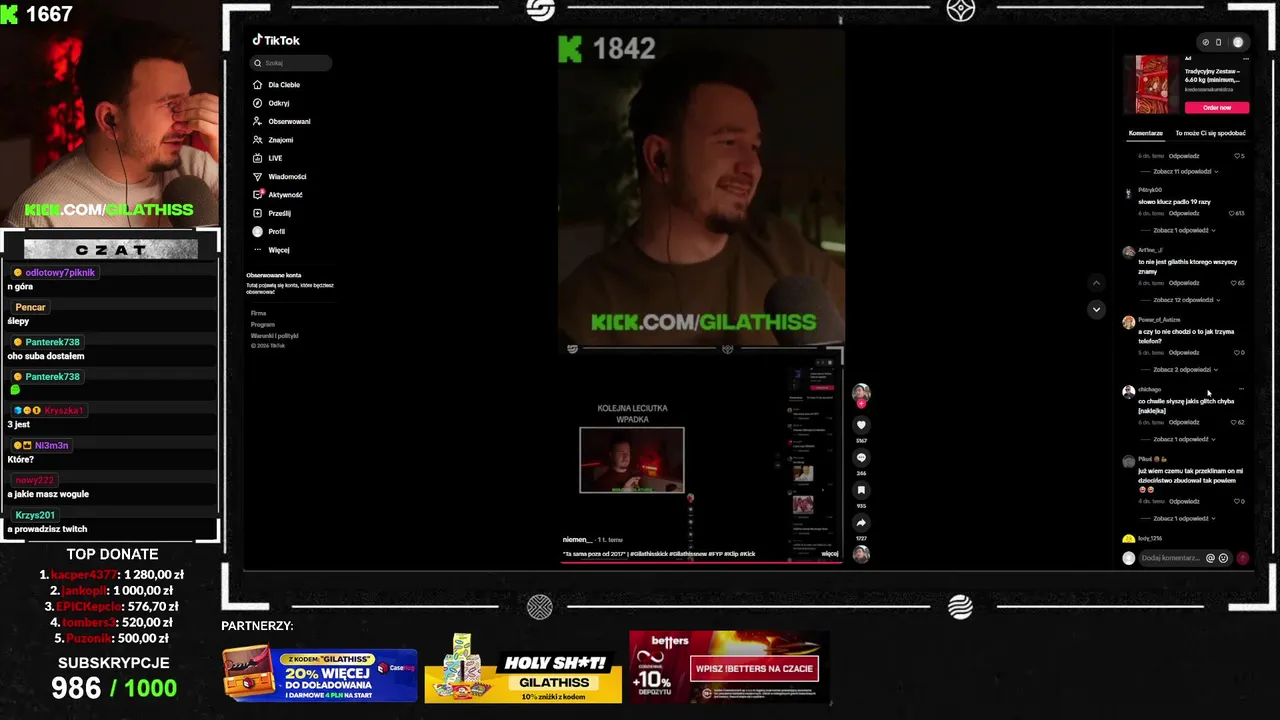
Task: Like the Power_of_Autizm comment
Action: pos(1236,353)
